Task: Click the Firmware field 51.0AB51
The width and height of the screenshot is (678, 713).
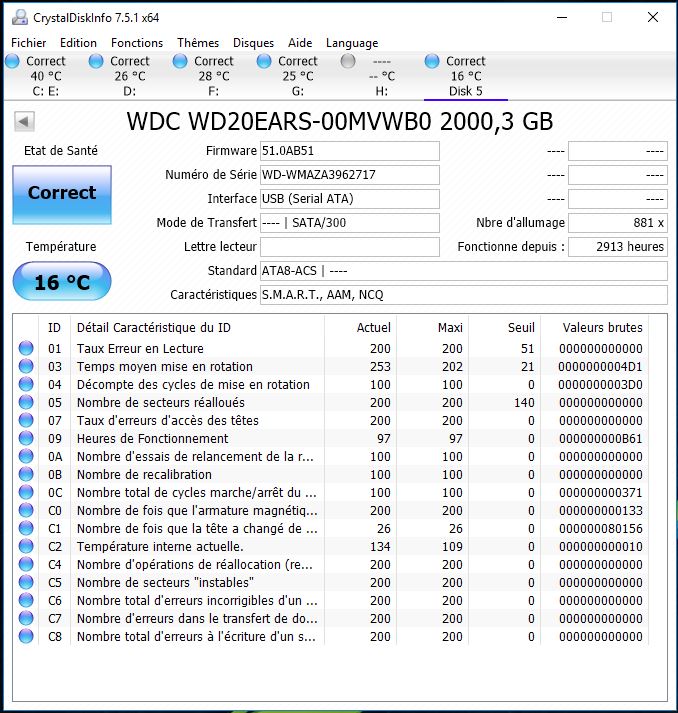Action: tap(350, 151)
